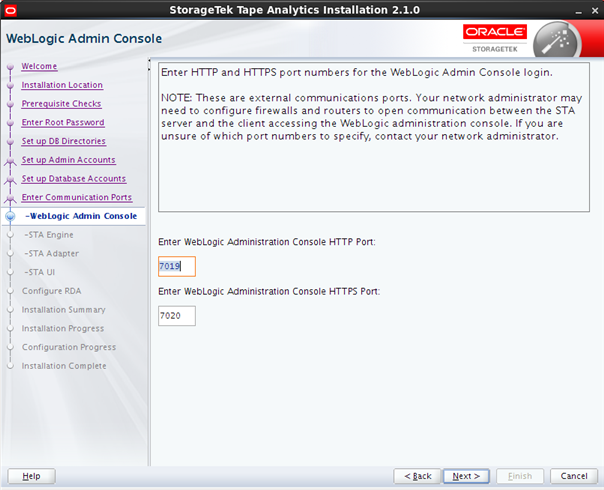Screen dimensions: 604x490
Task: Click the Installation Progress step label
Action: pos(63,329)
